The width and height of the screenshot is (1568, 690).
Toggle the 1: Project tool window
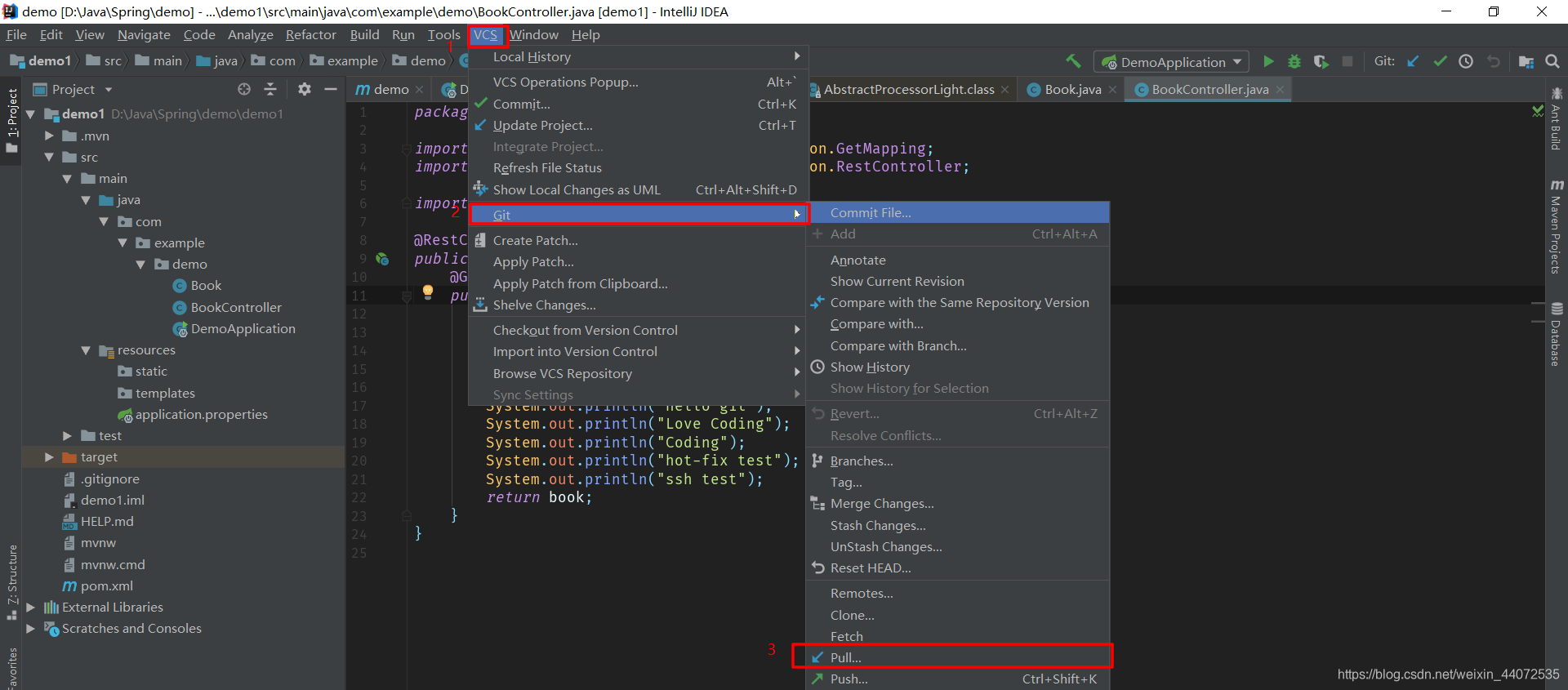[x=12, y=120]
